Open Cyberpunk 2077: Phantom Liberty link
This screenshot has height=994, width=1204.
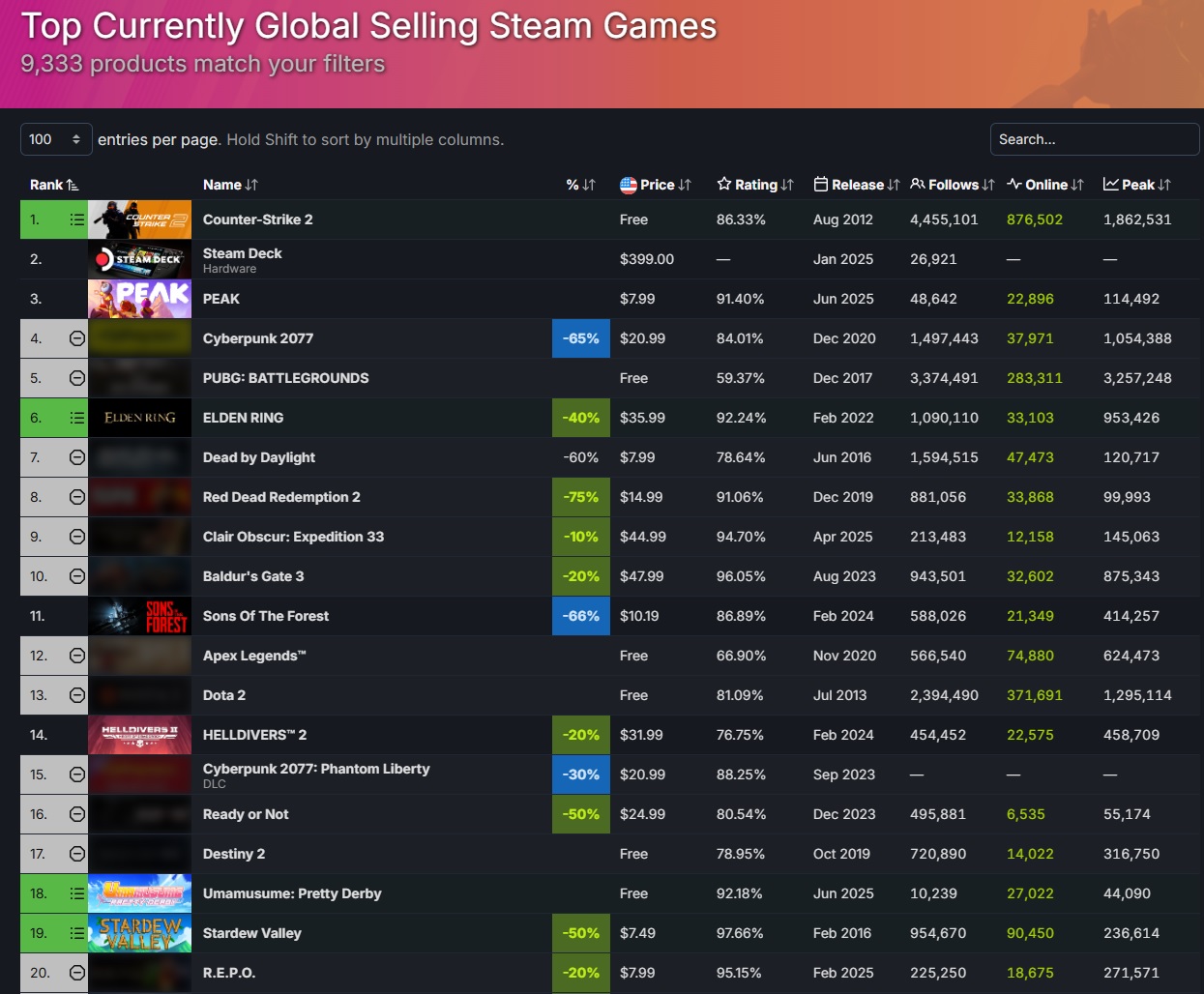316,769
